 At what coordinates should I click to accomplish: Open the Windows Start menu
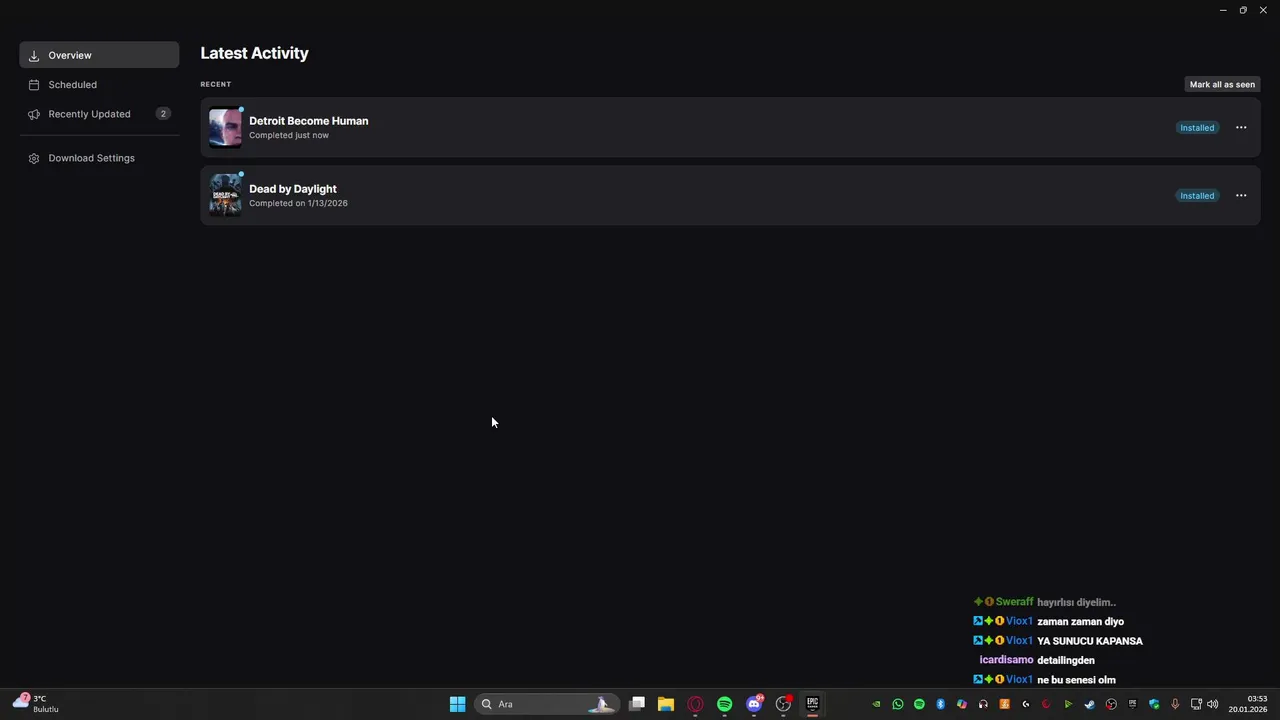457,704
